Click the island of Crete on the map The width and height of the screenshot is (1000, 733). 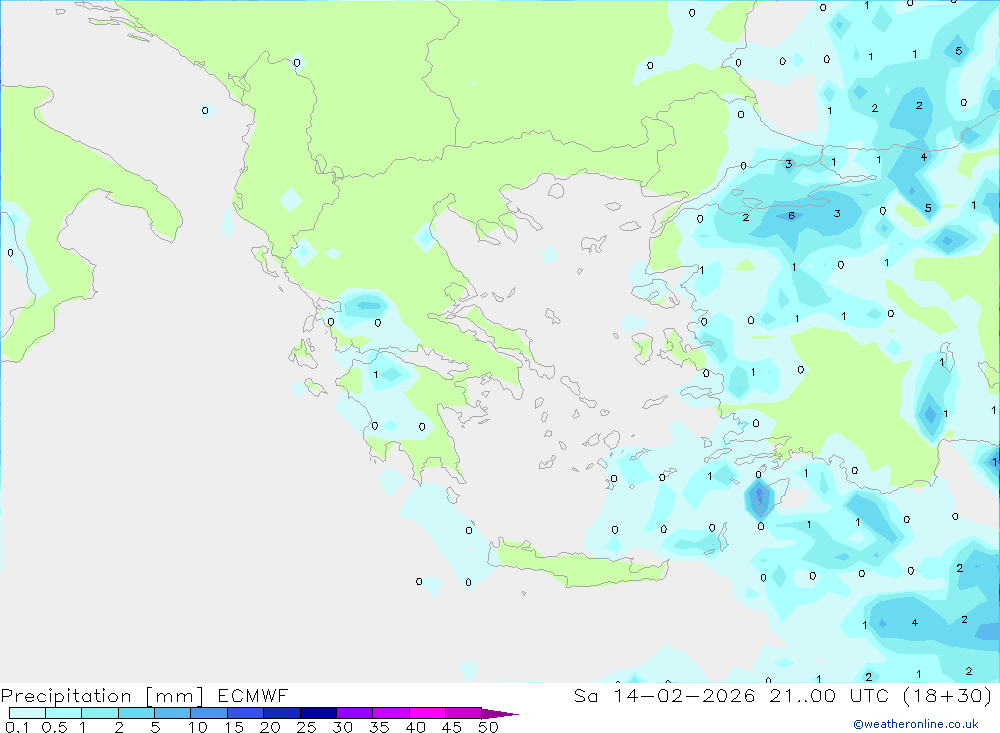coord(577,563)
